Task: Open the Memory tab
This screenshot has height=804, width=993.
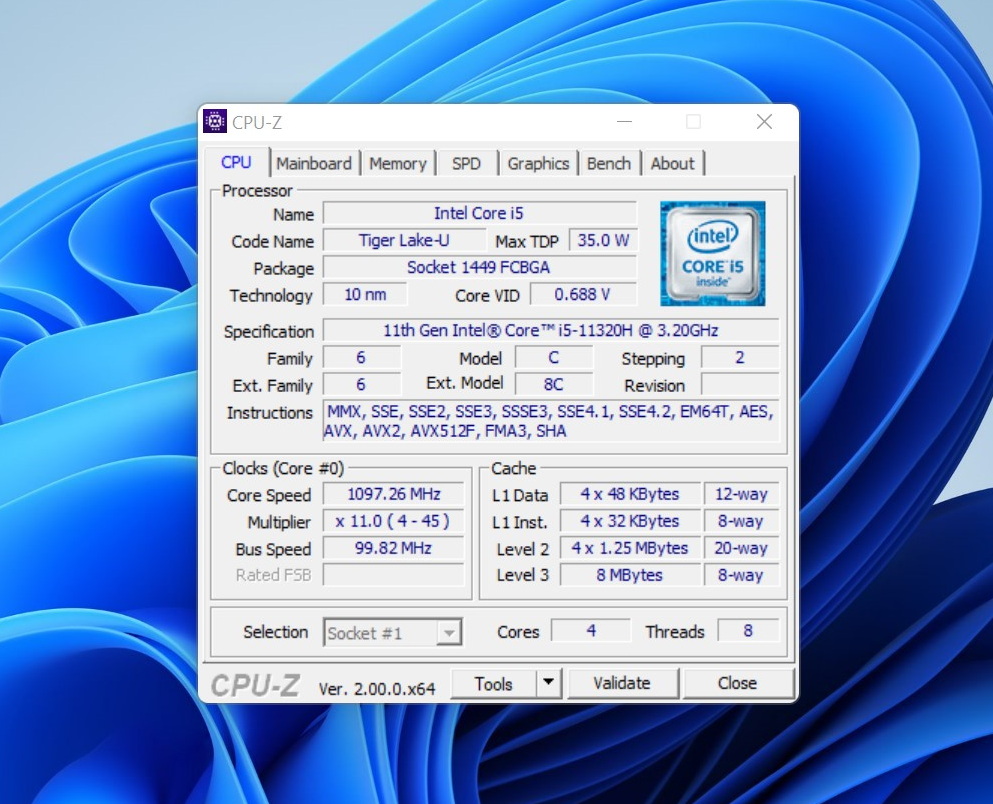Action: tap(398, 163)
